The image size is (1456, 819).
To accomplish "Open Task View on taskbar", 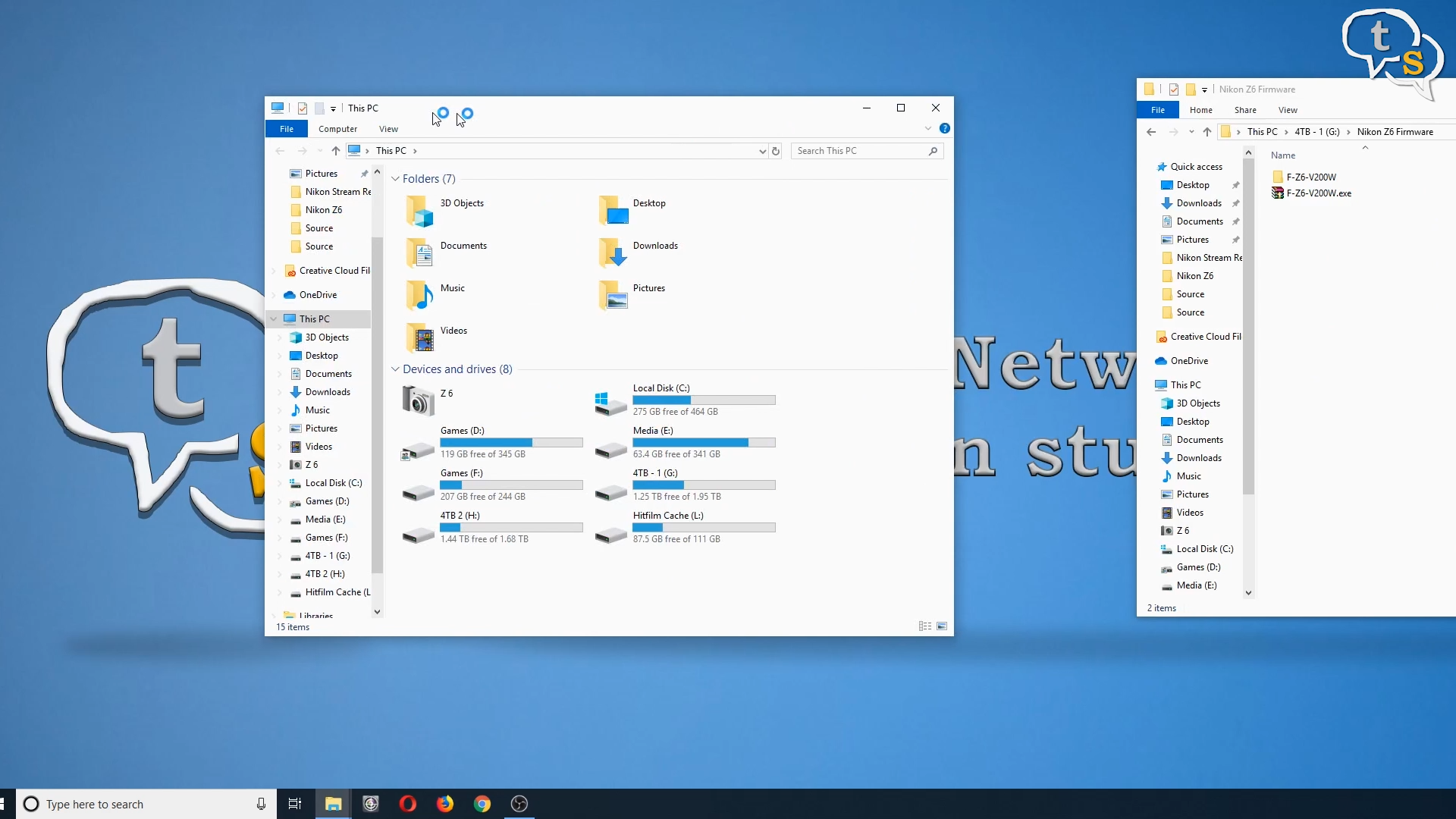I will click(x=295, y=804).
